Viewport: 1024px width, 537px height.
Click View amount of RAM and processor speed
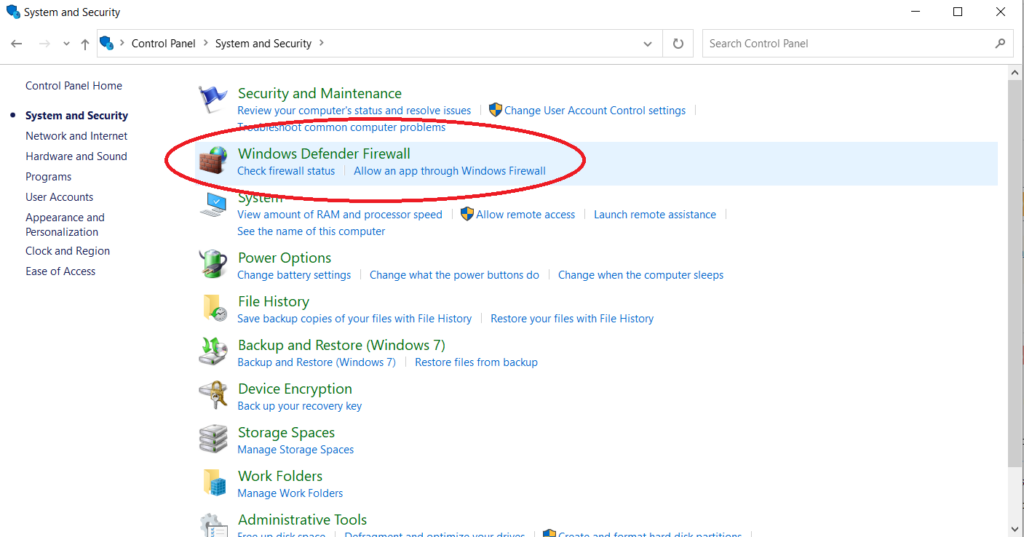(340, 214)
